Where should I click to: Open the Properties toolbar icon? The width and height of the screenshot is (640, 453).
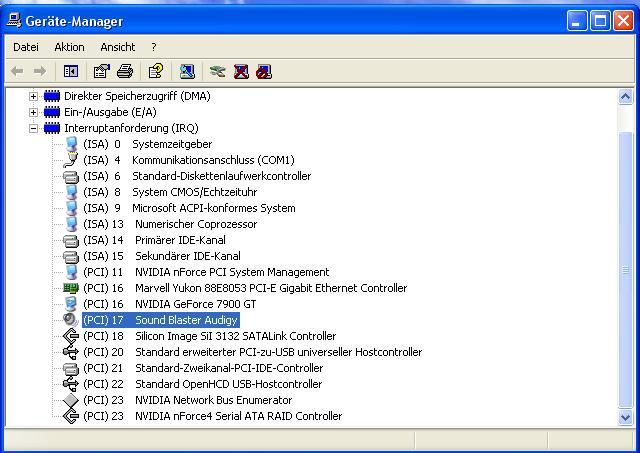[102, 71]
